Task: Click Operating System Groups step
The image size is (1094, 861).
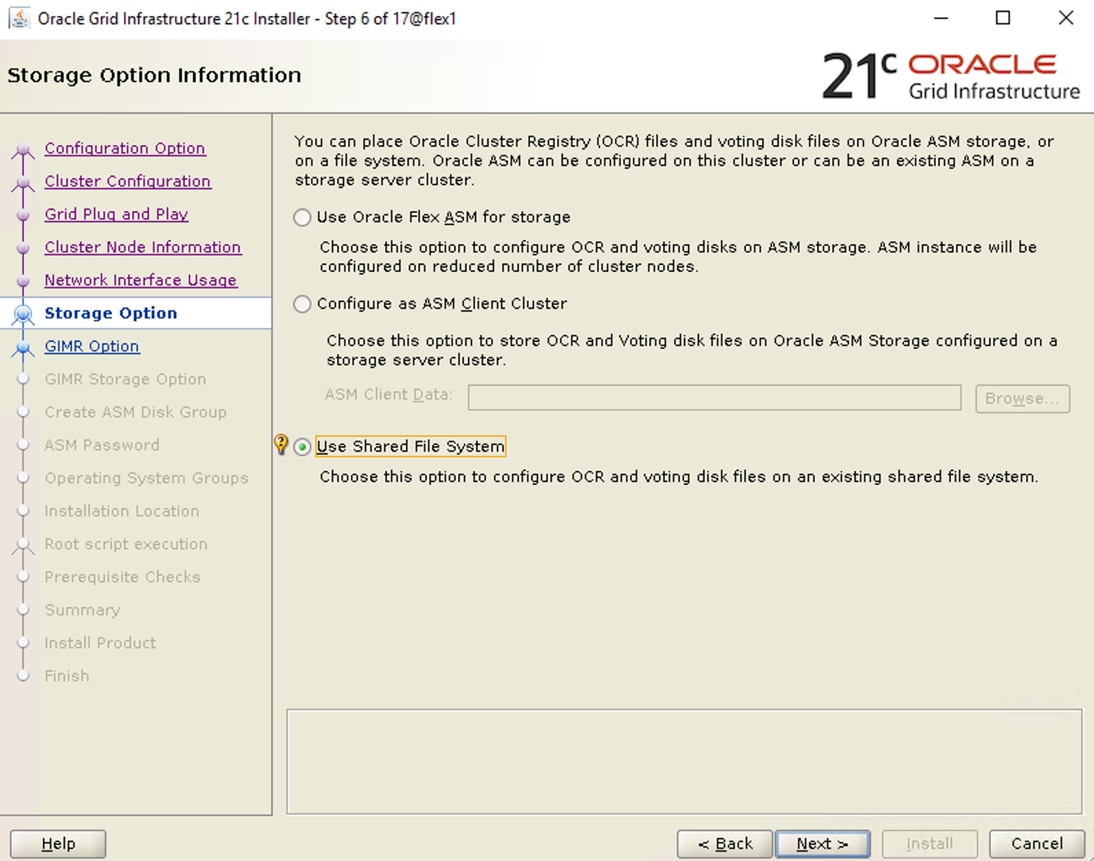Action: [x=147, y=478]
